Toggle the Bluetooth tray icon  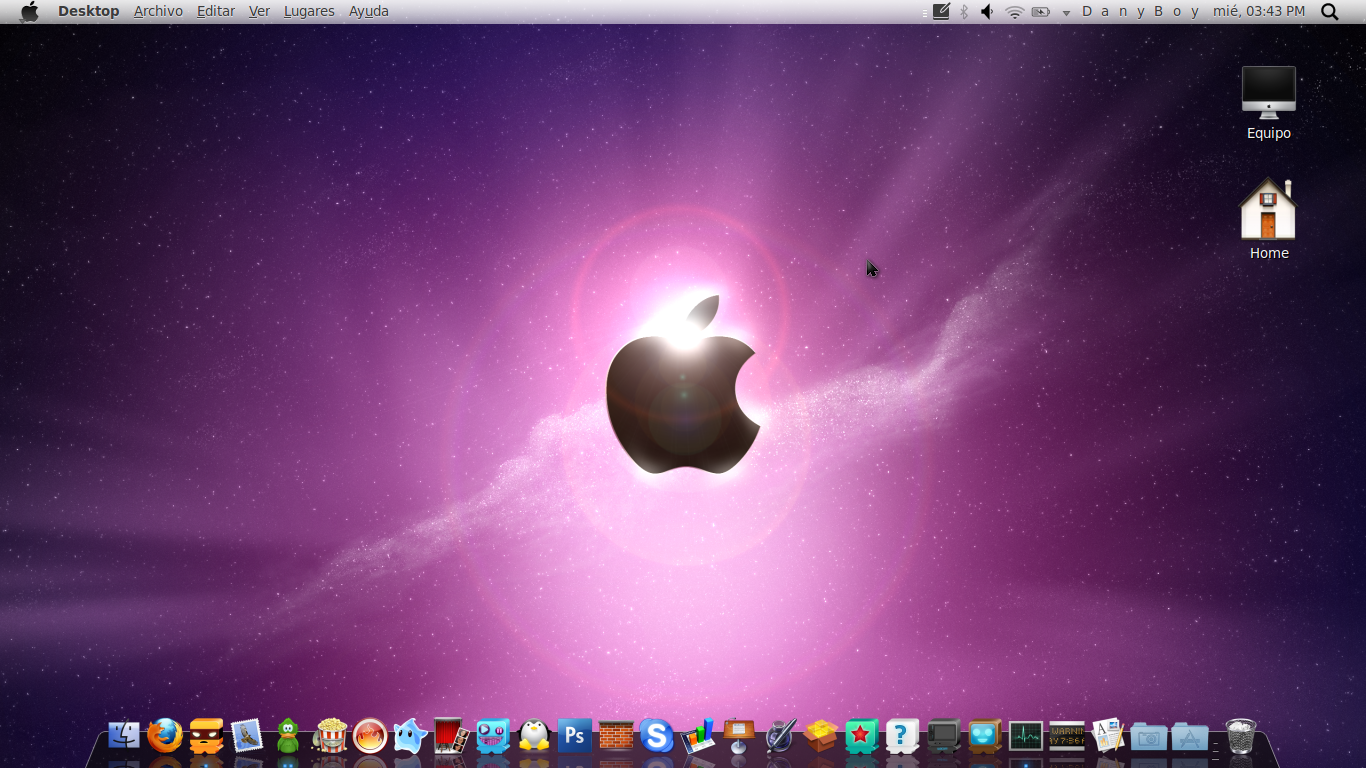[964, 11]
